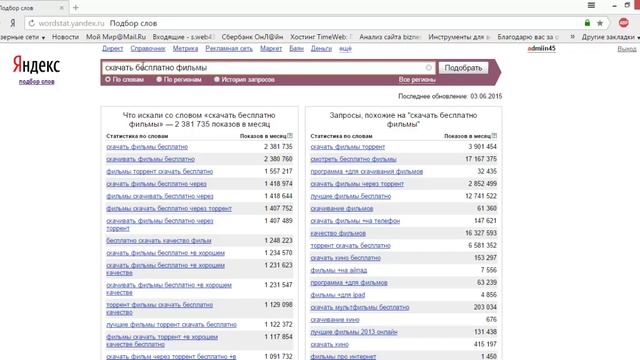Open скачать кино бесплатно link
The height and width of the screenshot is (360, 640).
click(345, 258)
